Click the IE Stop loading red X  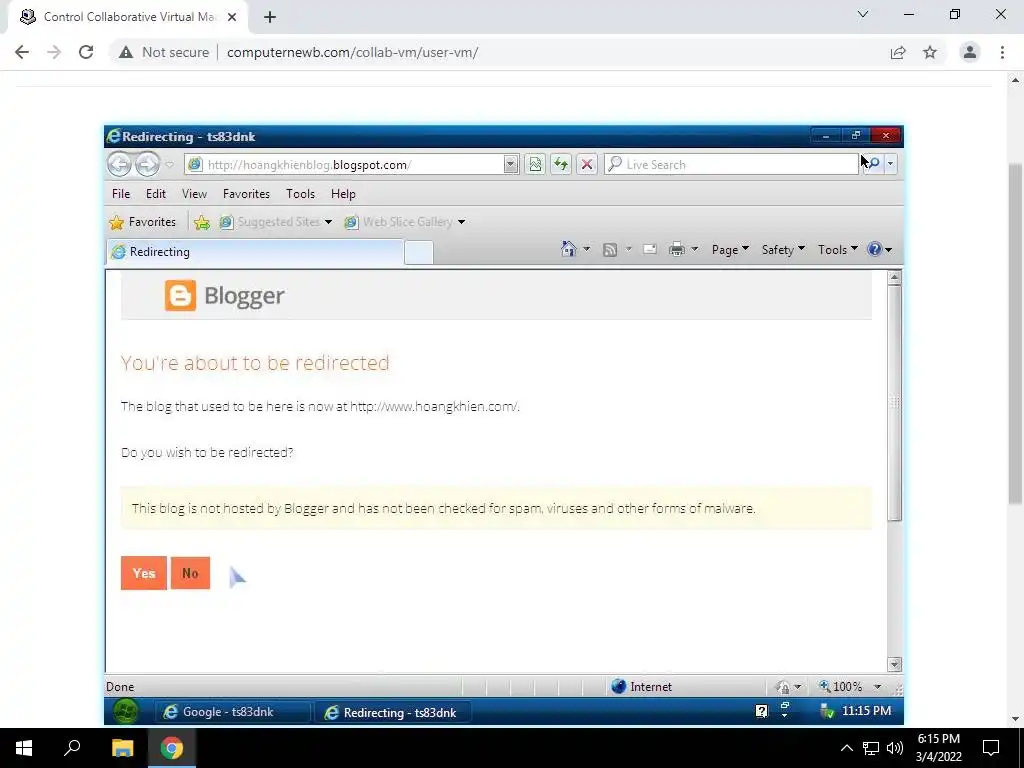586,165
